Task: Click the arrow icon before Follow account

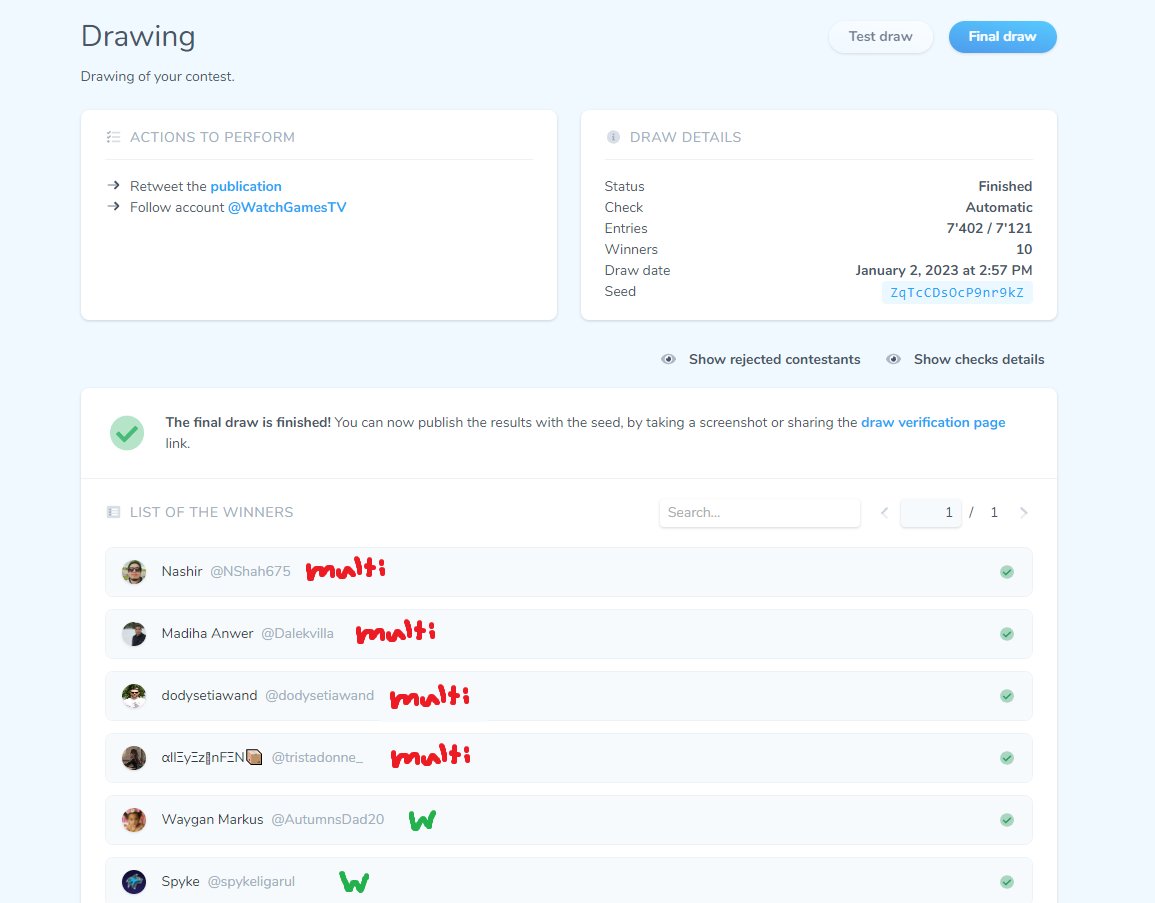Action: tap(113, 206)
